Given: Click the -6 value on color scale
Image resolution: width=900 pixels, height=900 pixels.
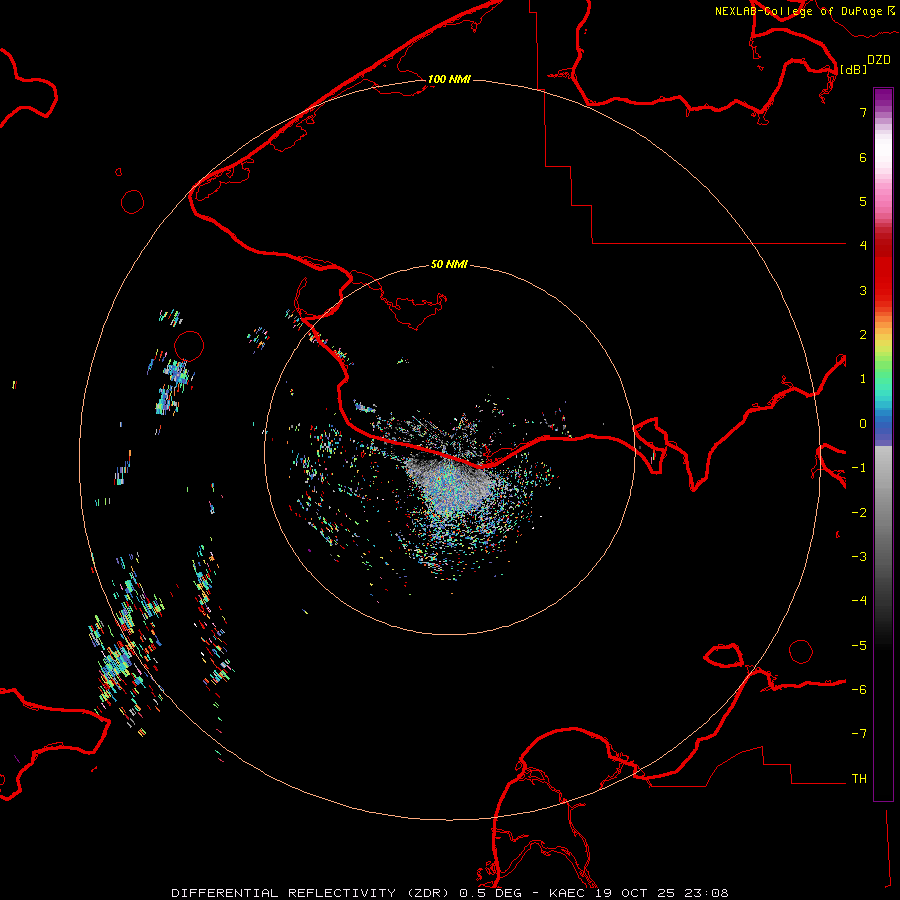Looking at the screenshot, I should [859, 690].
